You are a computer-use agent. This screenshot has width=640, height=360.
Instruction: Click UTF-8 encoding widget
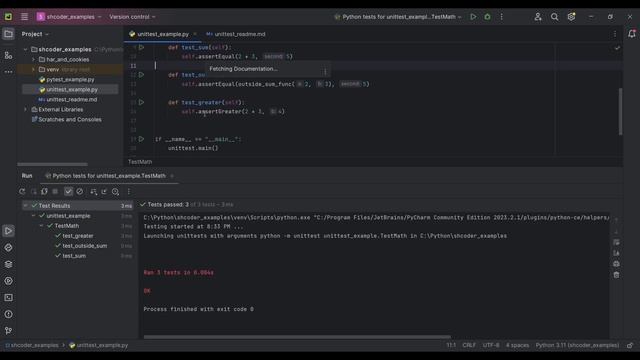point(491,345)
